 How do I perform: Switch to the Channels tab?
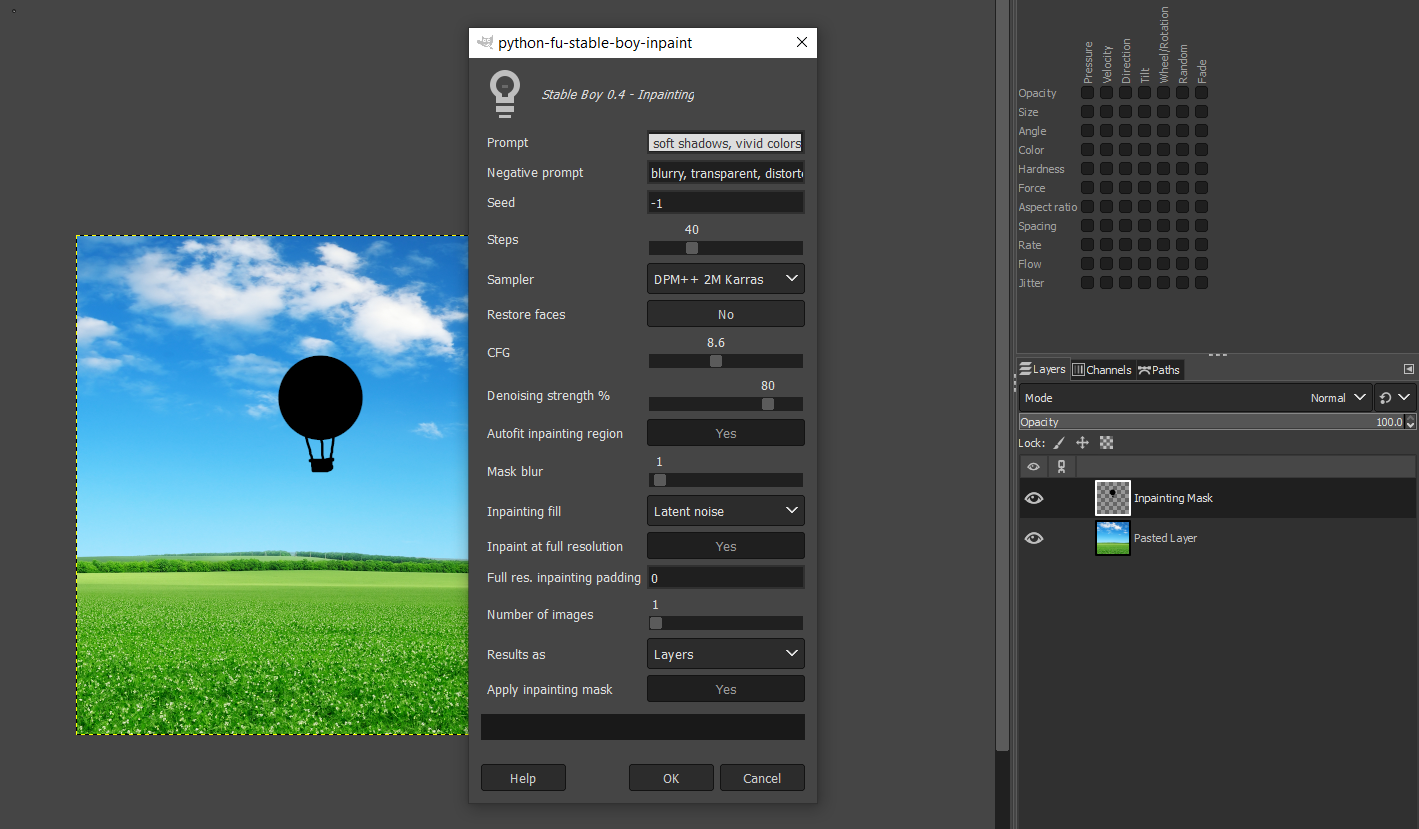tap(1102, 369)
